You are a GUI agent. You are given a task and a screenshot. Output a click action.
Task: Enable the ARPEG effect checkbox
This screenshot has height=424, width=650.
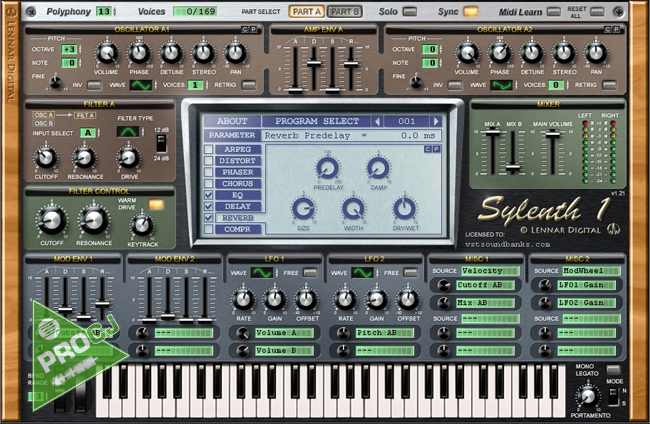(x=209, y=149)
